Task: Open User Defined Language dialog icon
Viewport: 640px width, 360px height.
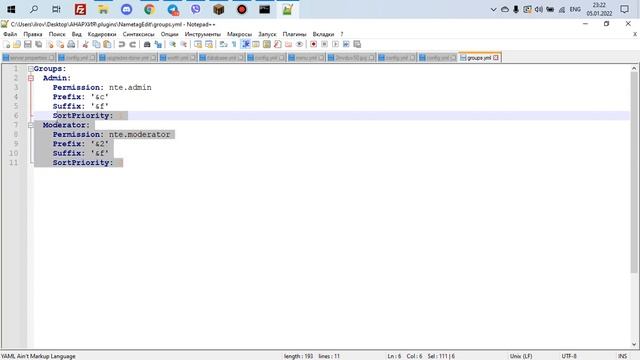Action: tap(256, 44)
